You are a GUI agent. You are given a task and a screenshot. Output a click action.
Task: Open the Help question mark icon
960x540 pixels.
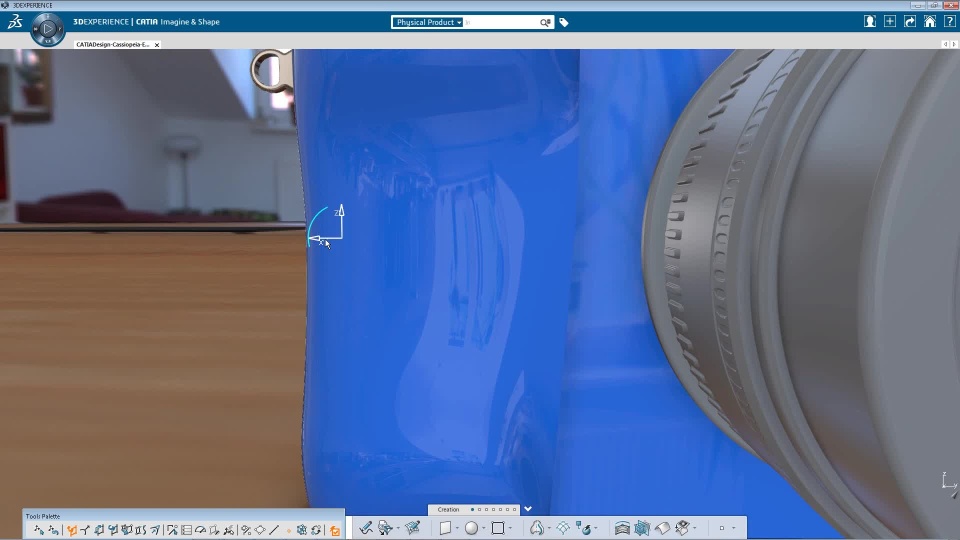point(950,21)
